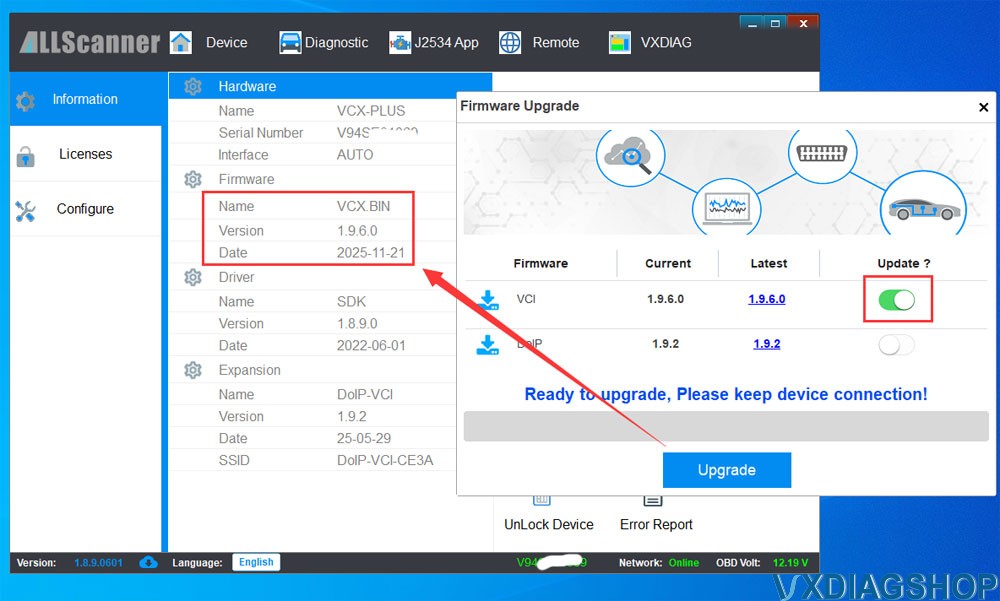Click the cloud search illustration icon
1000x601 pixels.
pyautogui.click(x=630, y=155)
